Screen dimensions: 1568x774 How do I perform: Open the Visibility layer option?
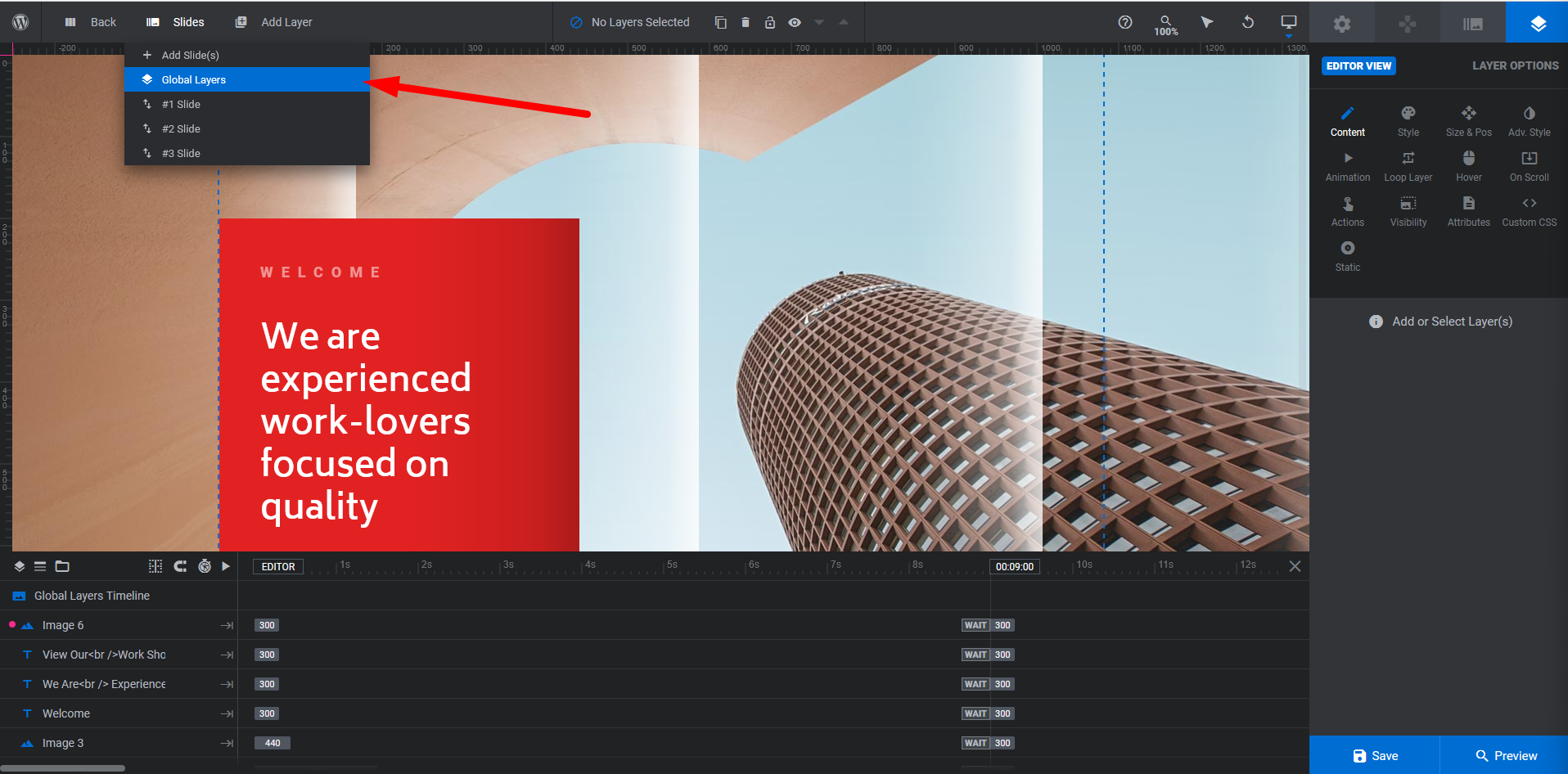[1408, 211]
